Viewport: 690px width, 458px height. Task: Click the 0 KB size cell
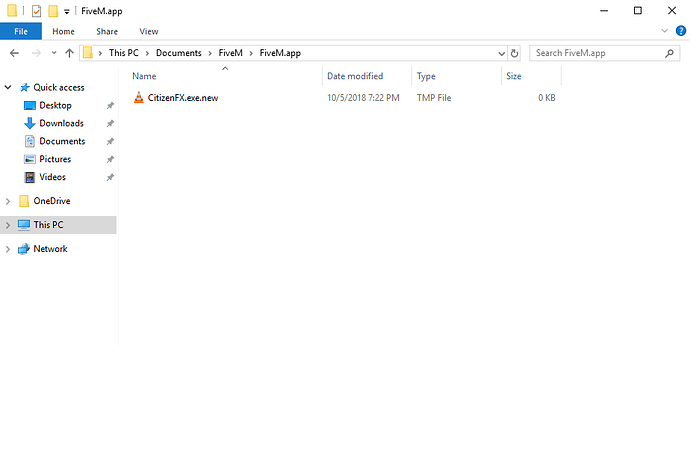547,98
